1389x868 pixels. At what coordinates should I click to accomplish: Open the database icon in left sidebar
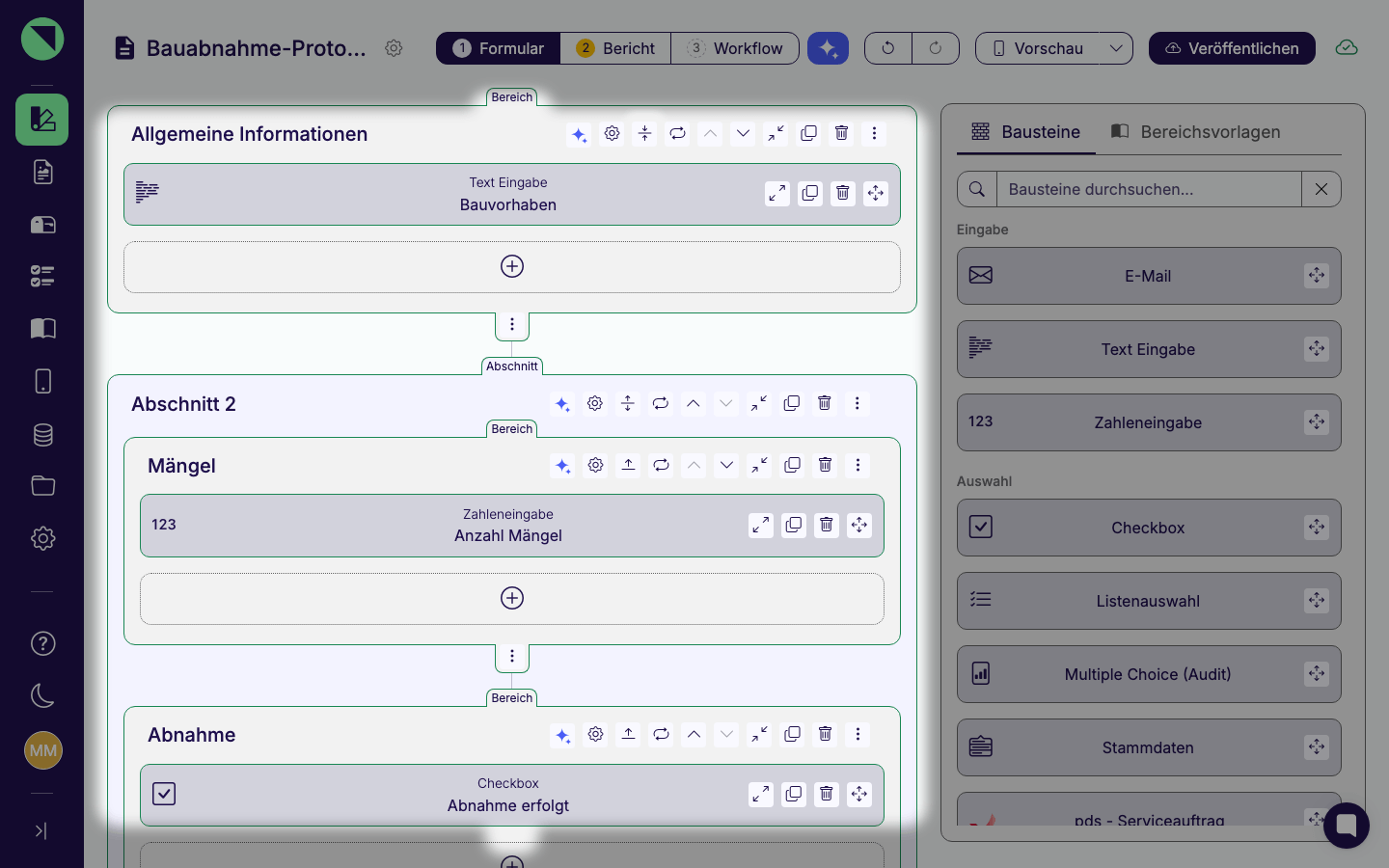pos(42,434)
